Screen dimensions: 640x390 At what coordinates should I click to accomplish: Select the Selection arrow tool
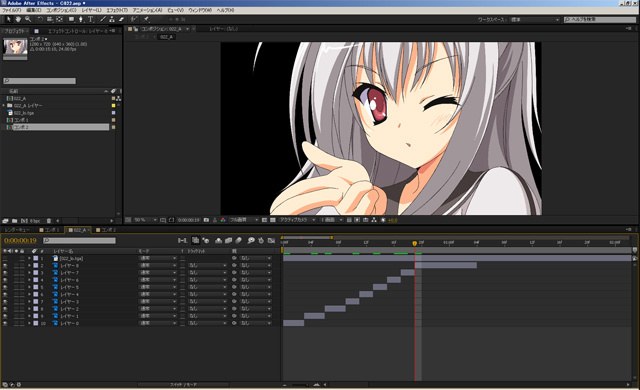[x=8, y=19]
